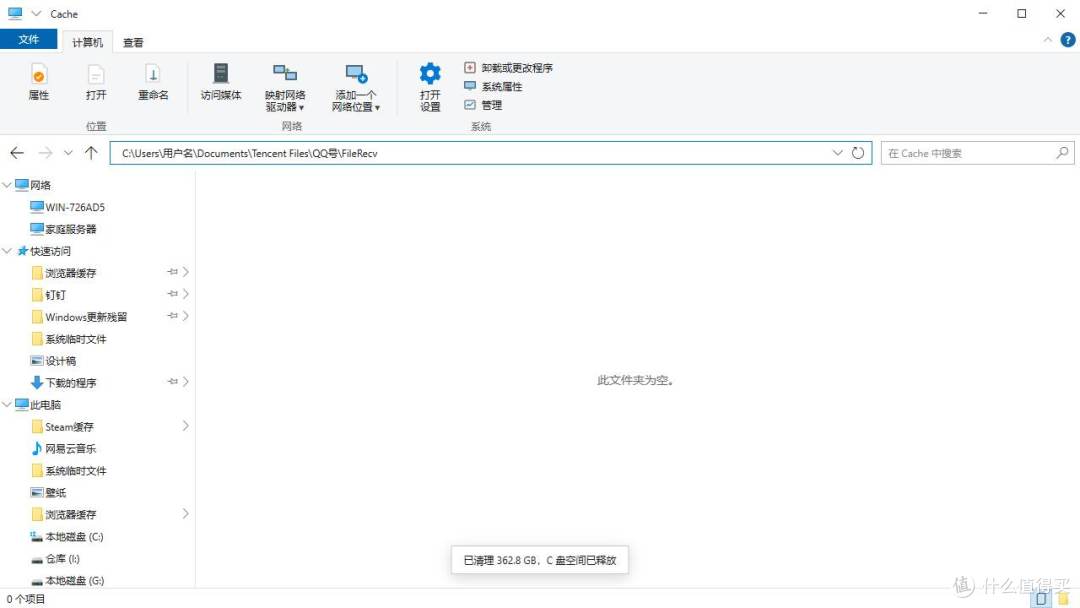1080x608 pixels.
Task: Go back with the left arrow
Action: [17, 153]
